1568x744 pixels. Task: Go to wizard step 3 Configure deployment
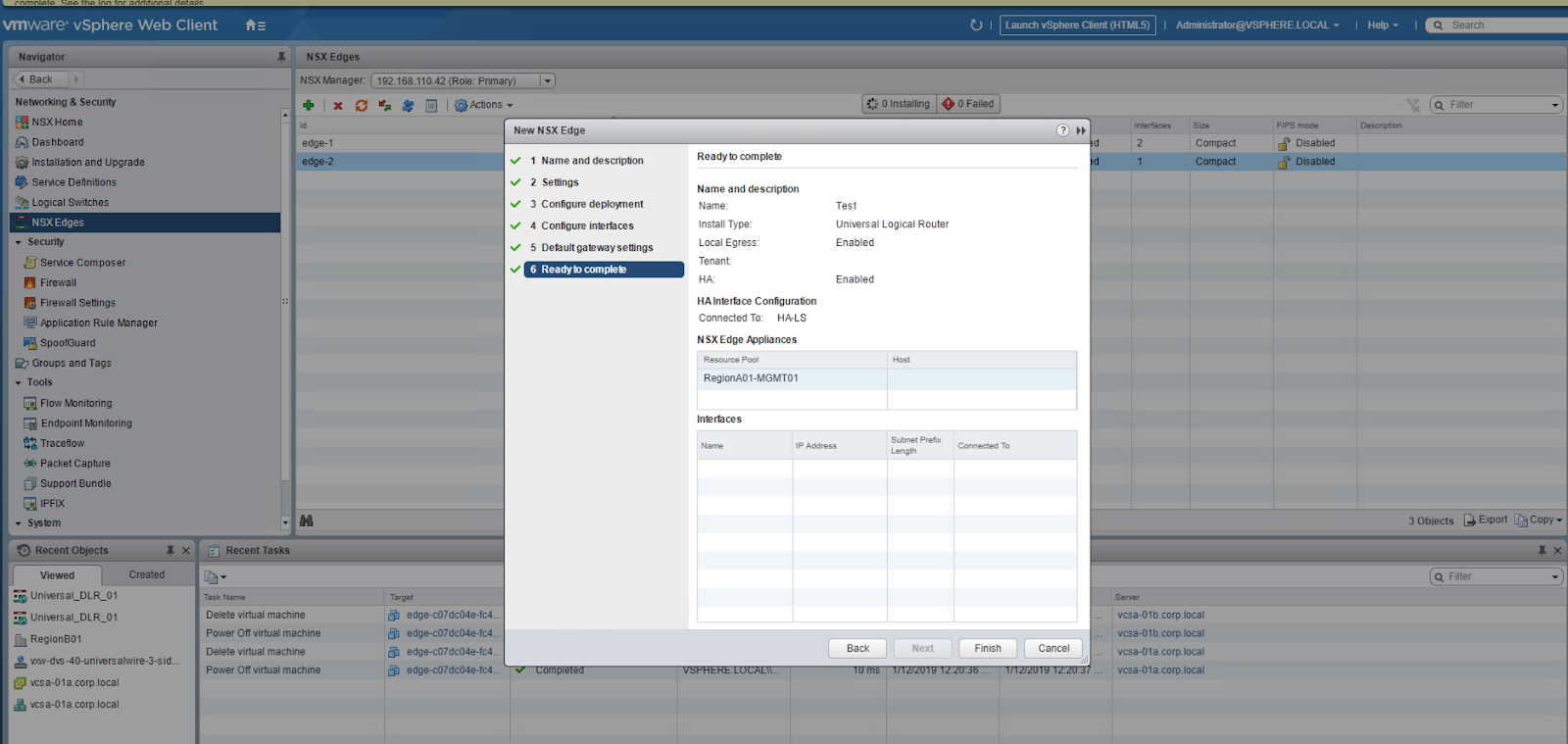592,204
